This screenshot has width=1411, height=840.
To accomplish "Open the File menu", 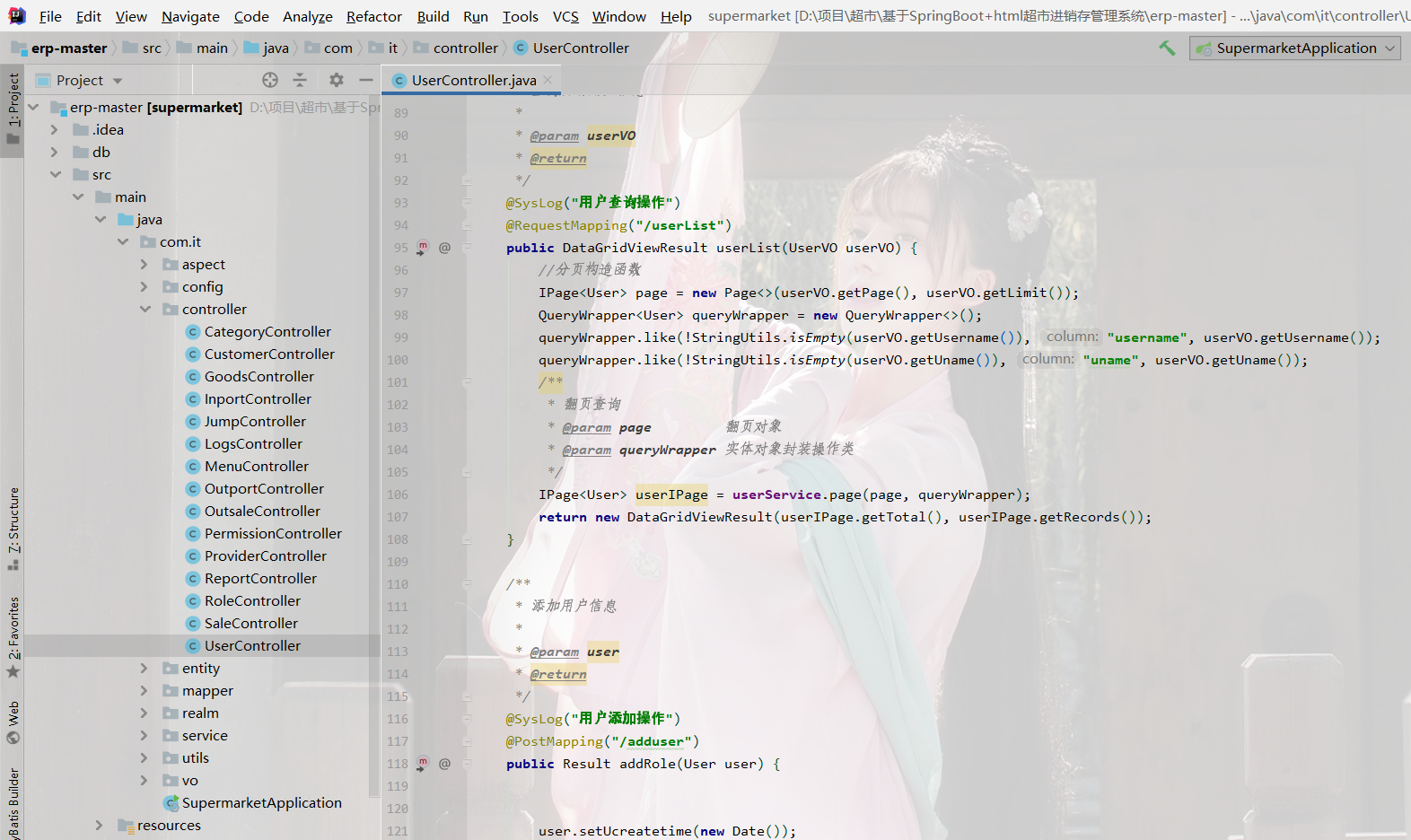I will click(50, 16).
